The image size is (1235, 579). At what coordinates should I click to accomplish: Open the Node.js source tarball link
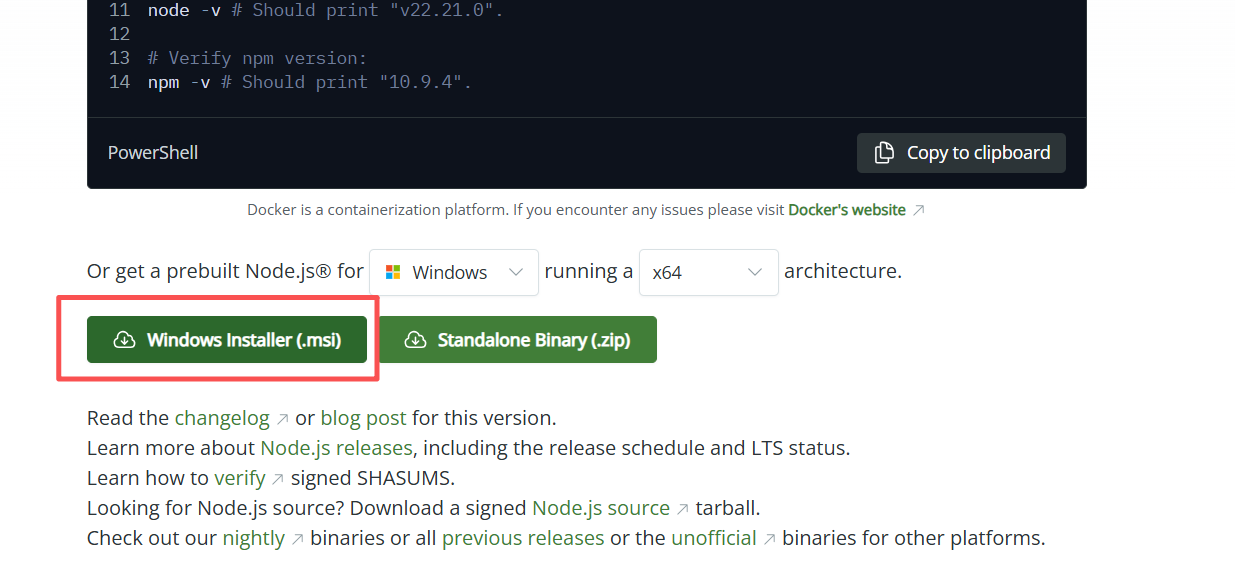(x=601, y=508)
